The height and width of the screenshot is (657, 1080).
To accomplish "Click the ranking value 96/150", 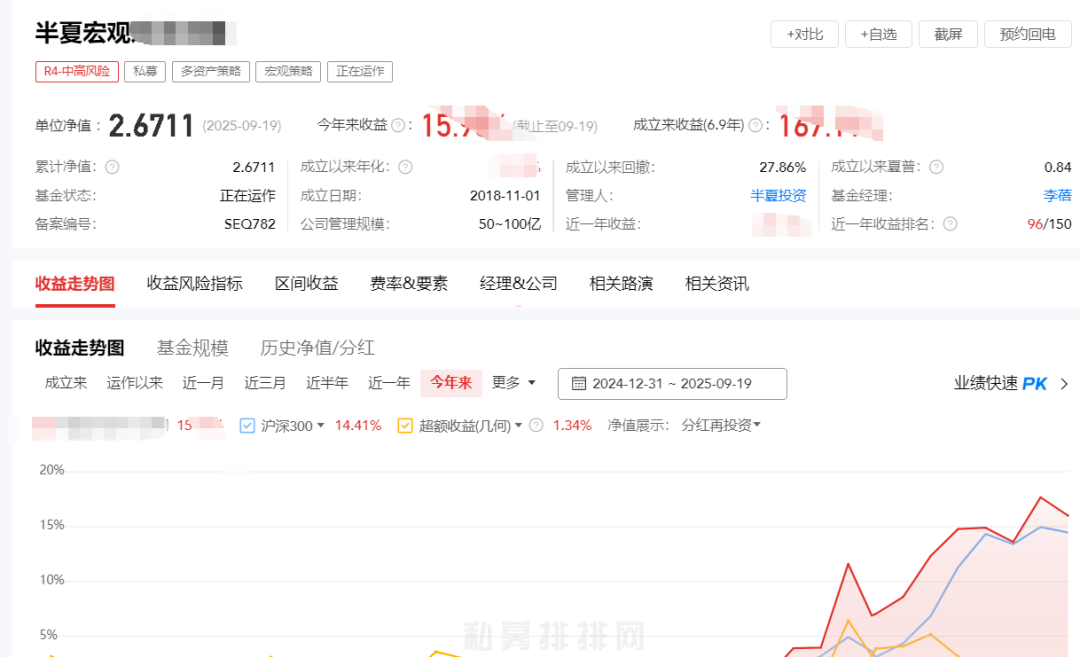I will [1049, 224].
